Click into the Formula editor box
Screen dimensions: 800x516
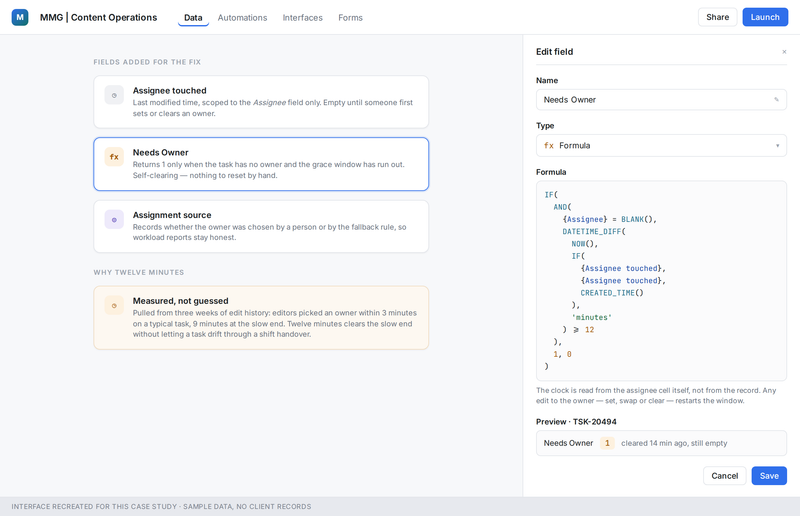coord(661,281)
